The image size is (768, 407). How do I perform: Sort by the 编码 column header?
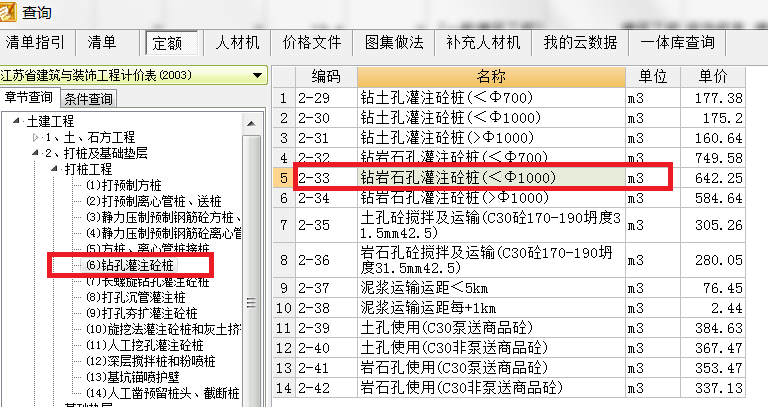click(326, 77)
